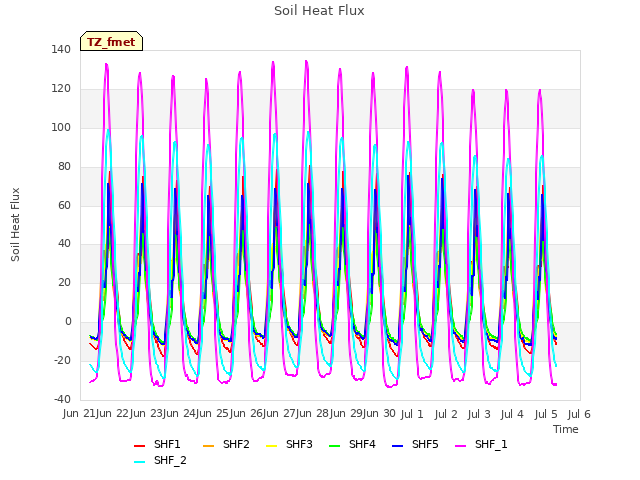
Task: Select the SHF5 legend label
Action: 425,444
